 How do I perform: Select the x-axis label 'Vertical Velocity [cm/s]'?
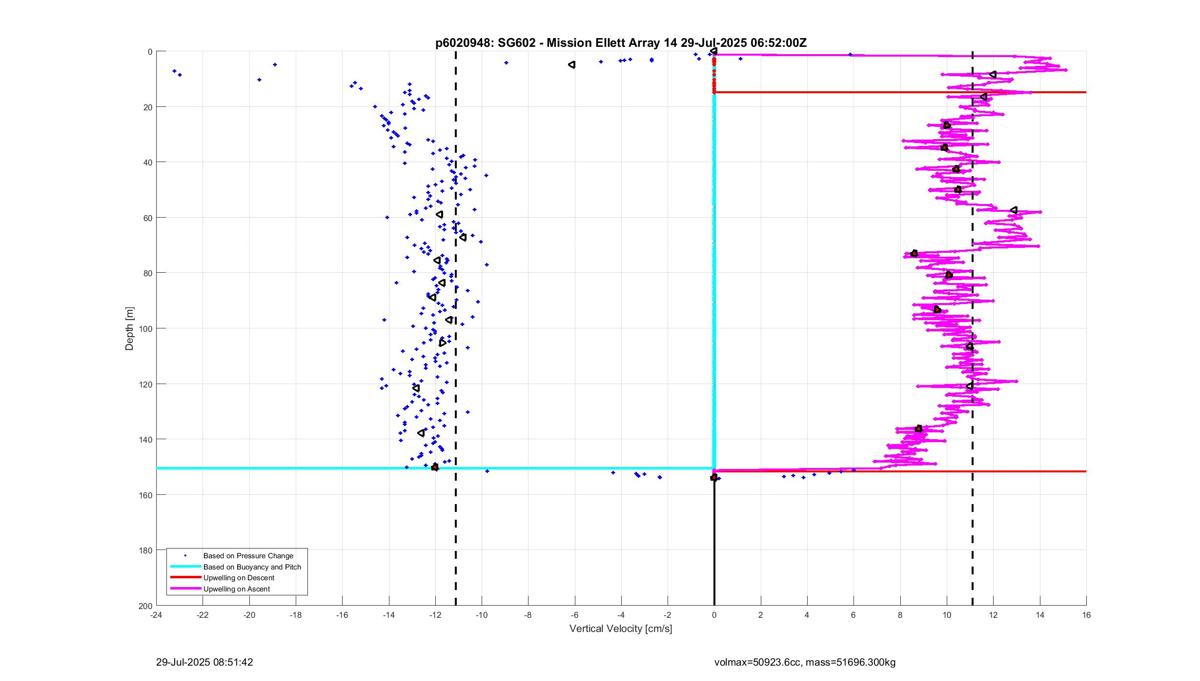pyautogui.click(x=621, y=629)
